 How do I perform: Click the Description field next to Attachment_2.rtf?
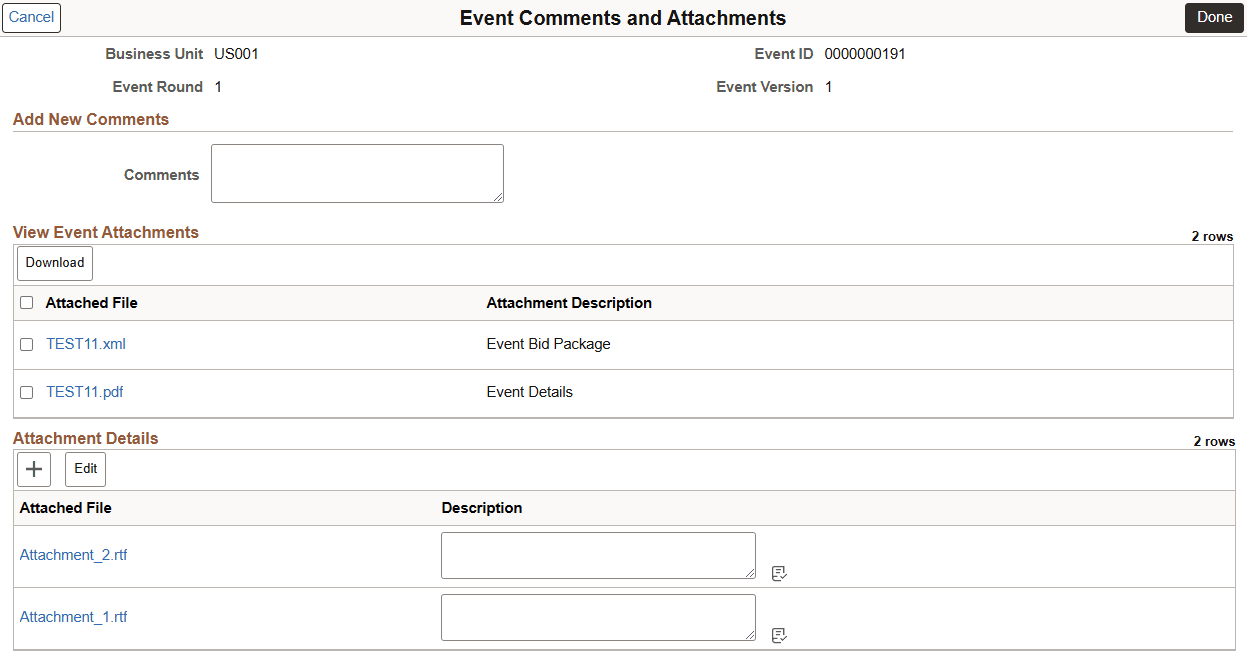[x=598, y=555]
